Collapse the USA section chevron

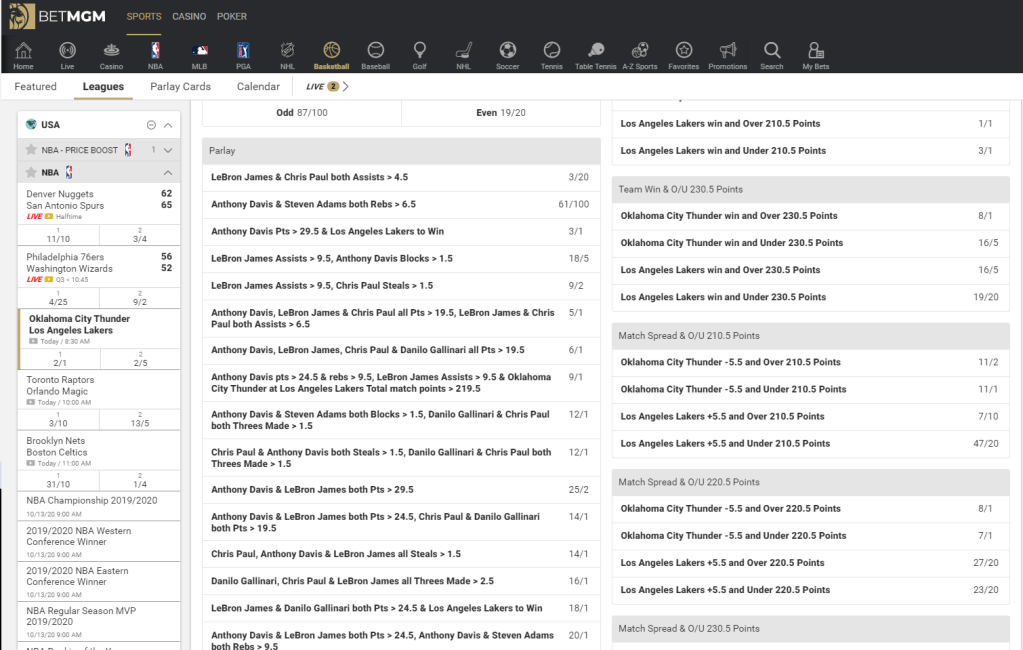(x=168, y=125)
